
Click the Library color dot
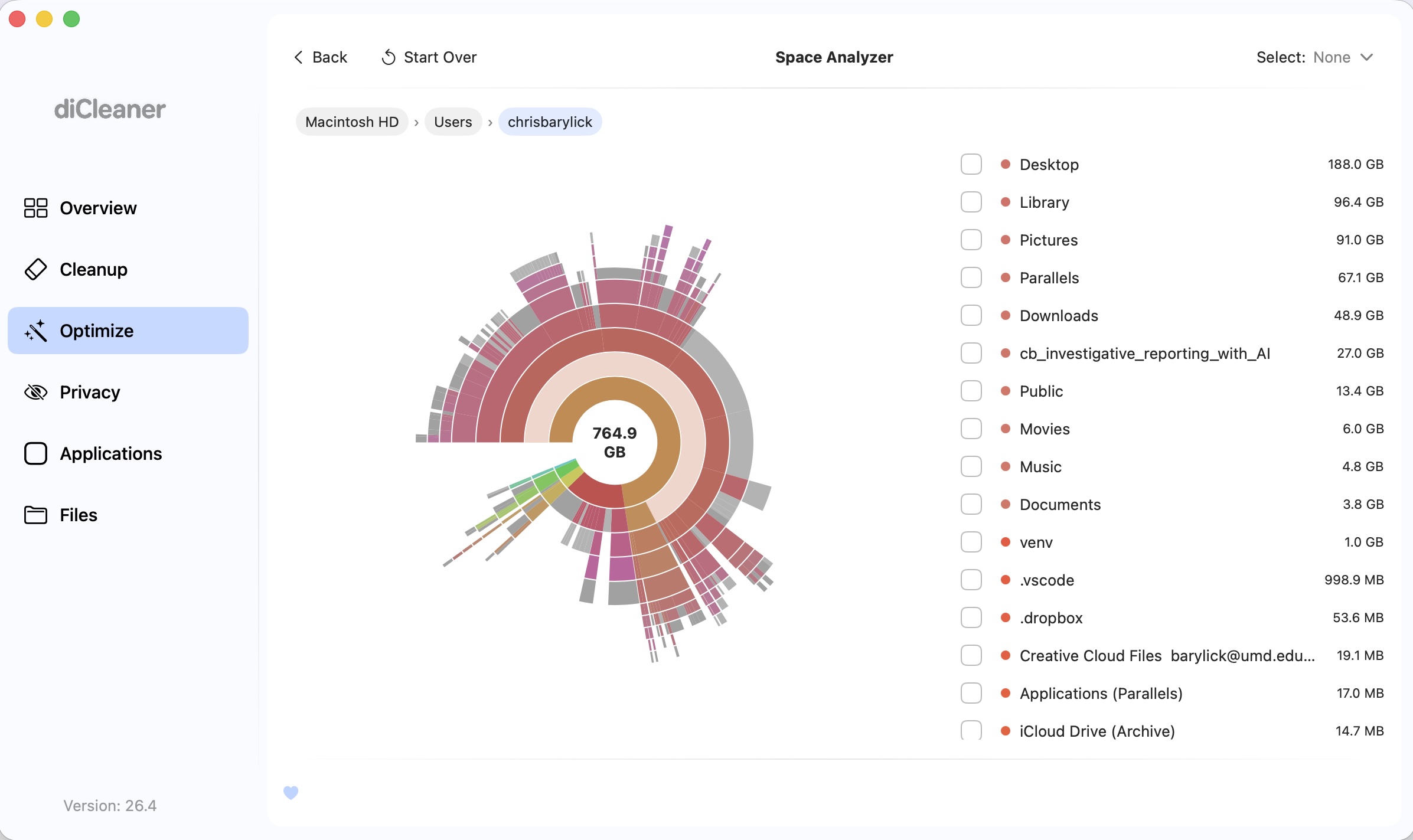pyautogui.click(x=1006, y=202)
